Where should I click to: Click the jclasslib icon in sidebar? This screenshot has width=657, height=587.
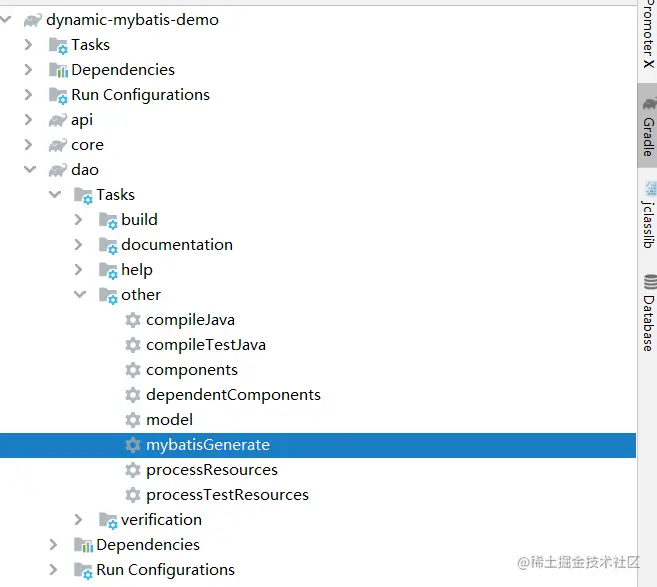click(x=650, y=189)
